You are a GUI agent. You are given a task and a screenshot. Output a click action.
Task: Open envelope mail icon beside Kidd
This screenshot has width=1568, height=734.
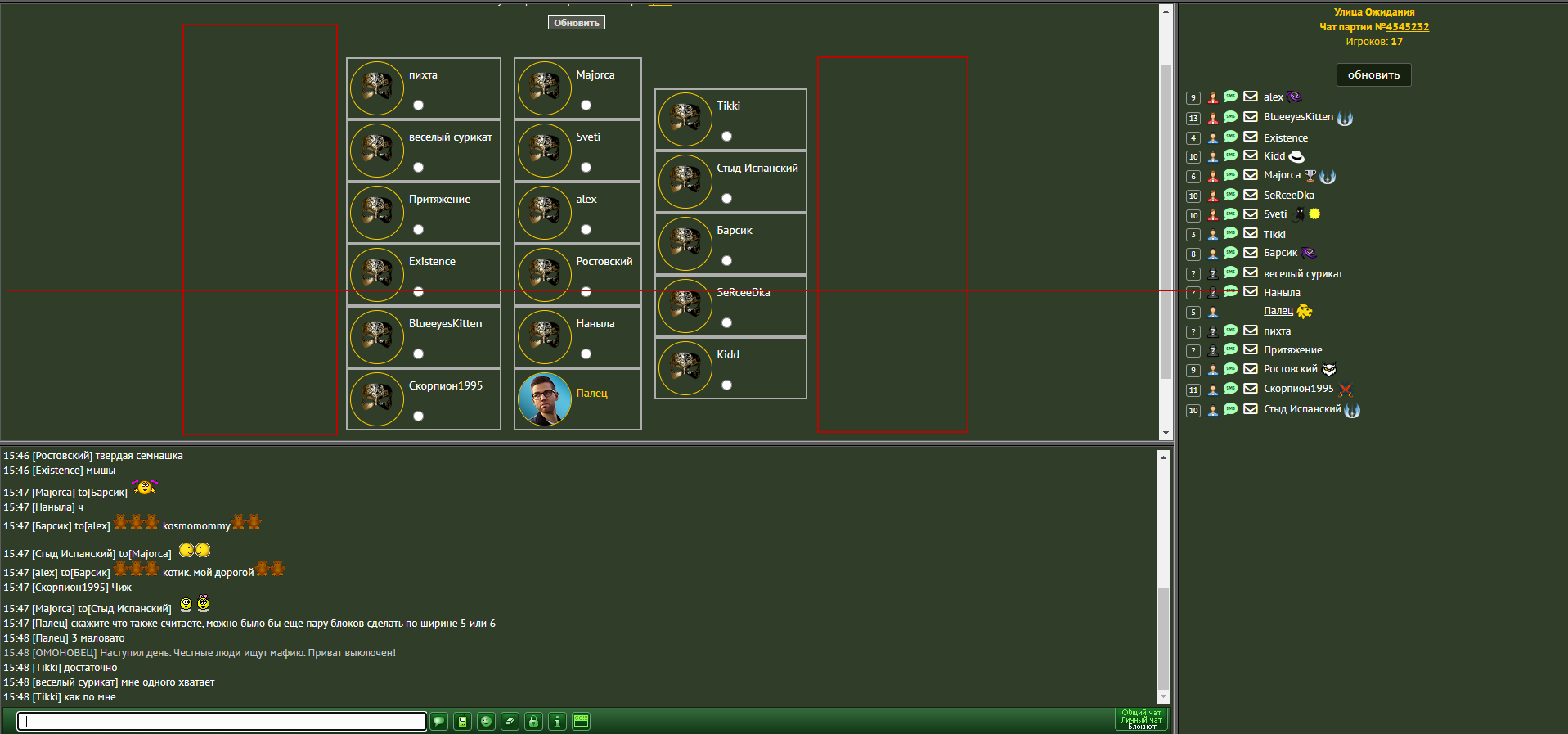[x=1251, y=155]
